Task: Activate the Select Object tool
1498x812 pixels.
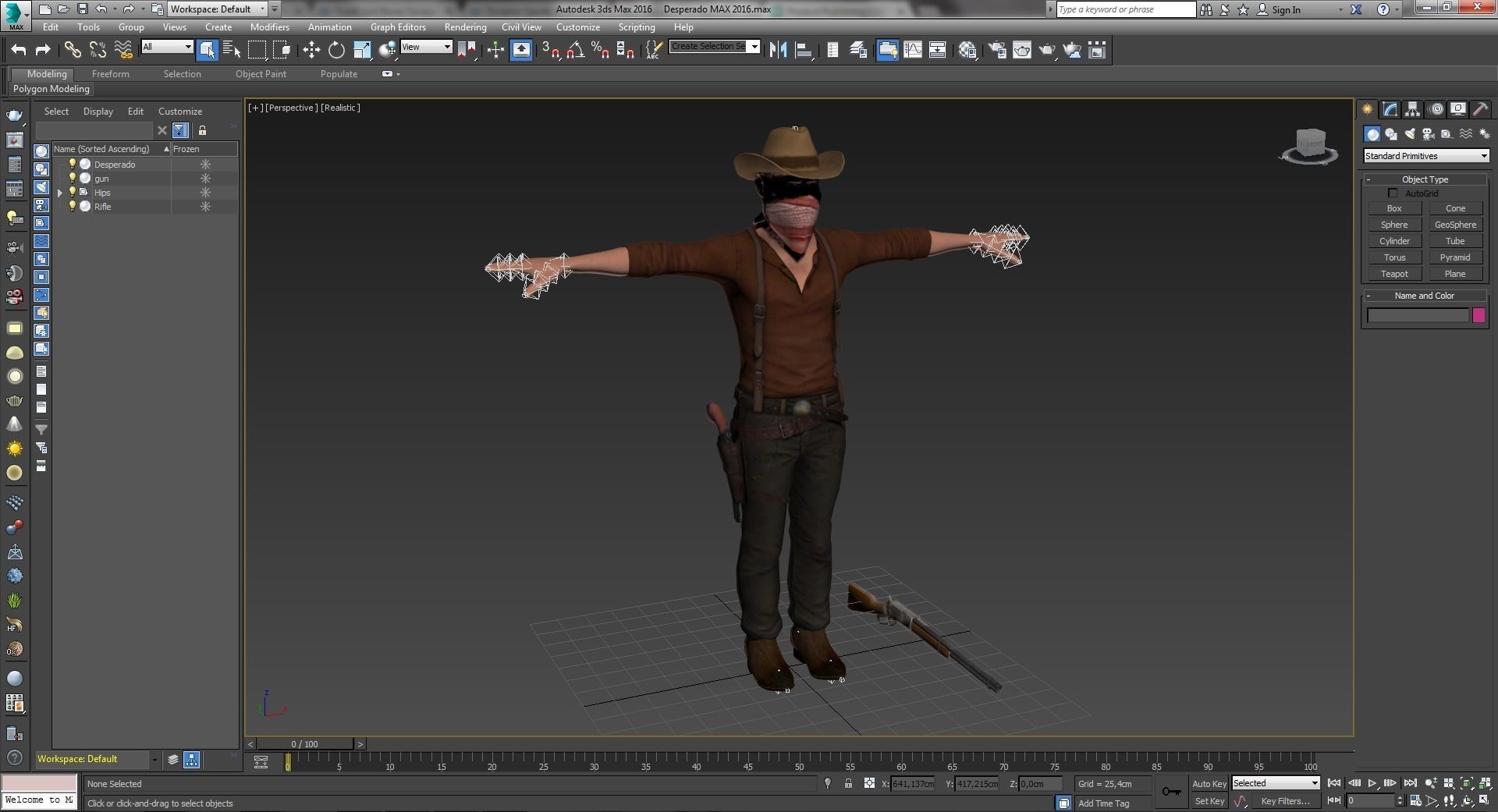Action: click(x=207, y=50)
